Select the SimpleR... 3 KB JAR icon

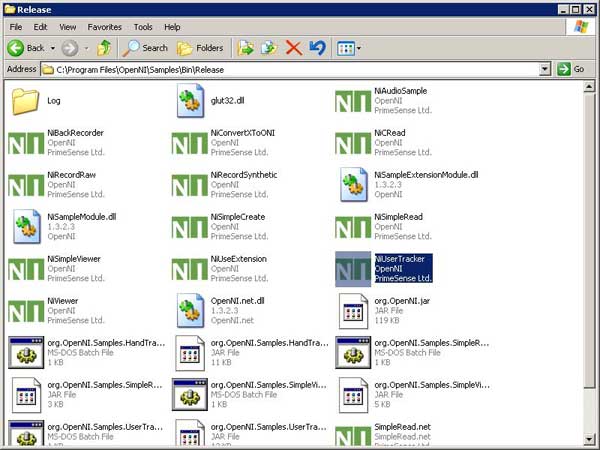coord(26,395)
